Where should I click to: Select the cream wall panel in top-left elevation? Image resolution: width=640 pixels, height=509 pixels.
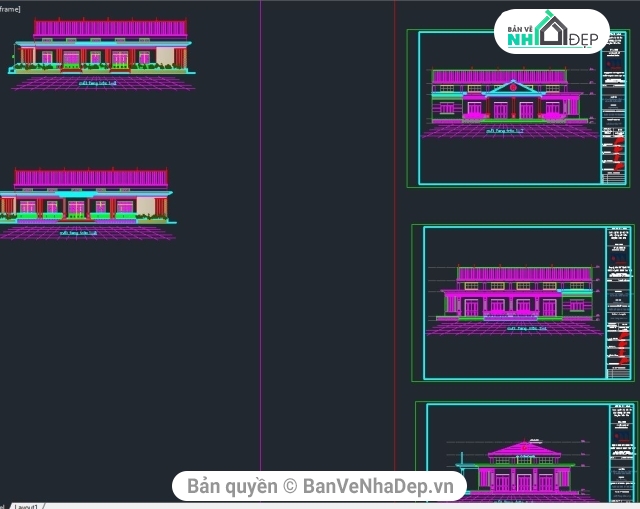pyautogui.click(x=165, y=56)
